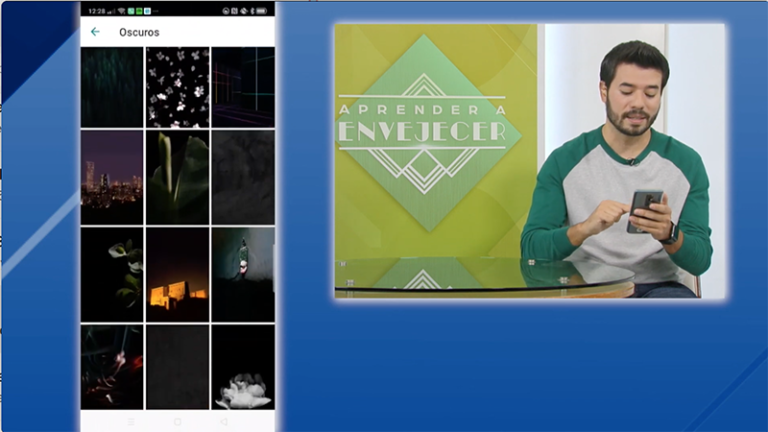Tap the Android back triangle button

click(224, 422)
